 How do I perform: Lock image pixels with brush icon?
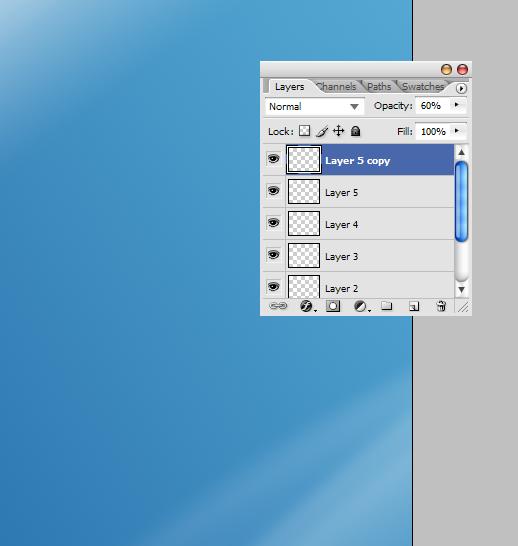[322, 131]
